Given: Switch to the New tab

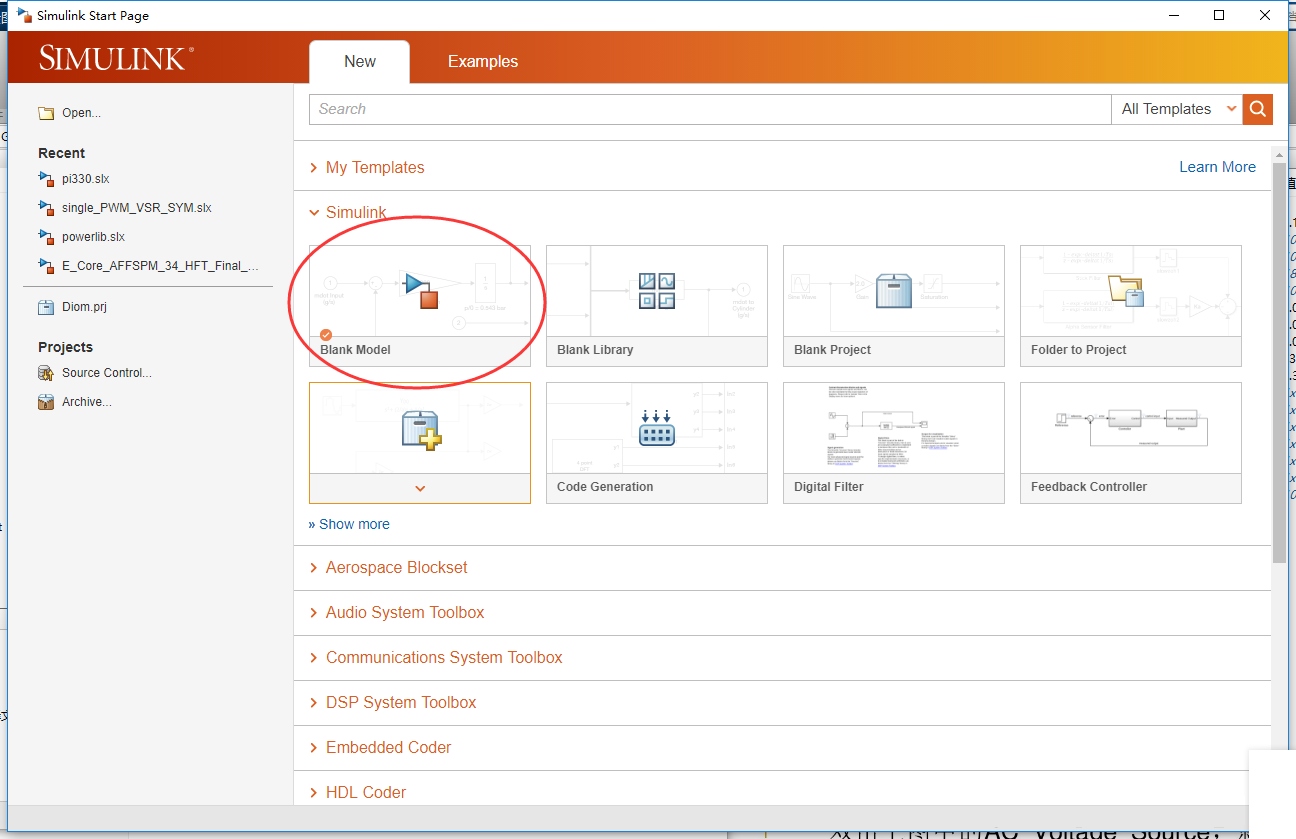Looking at the screenshot, I should (x=360, y=61).
